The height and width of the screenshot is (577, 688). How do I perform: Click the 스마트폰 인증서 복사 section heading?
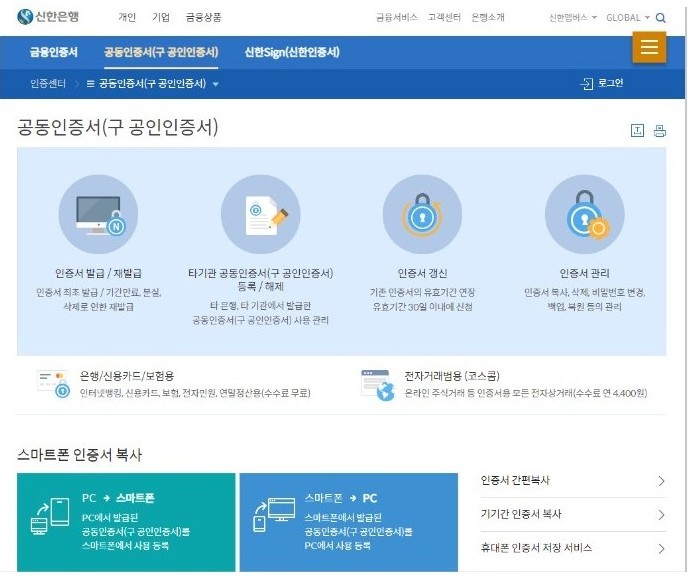click(x=79, y=455)
